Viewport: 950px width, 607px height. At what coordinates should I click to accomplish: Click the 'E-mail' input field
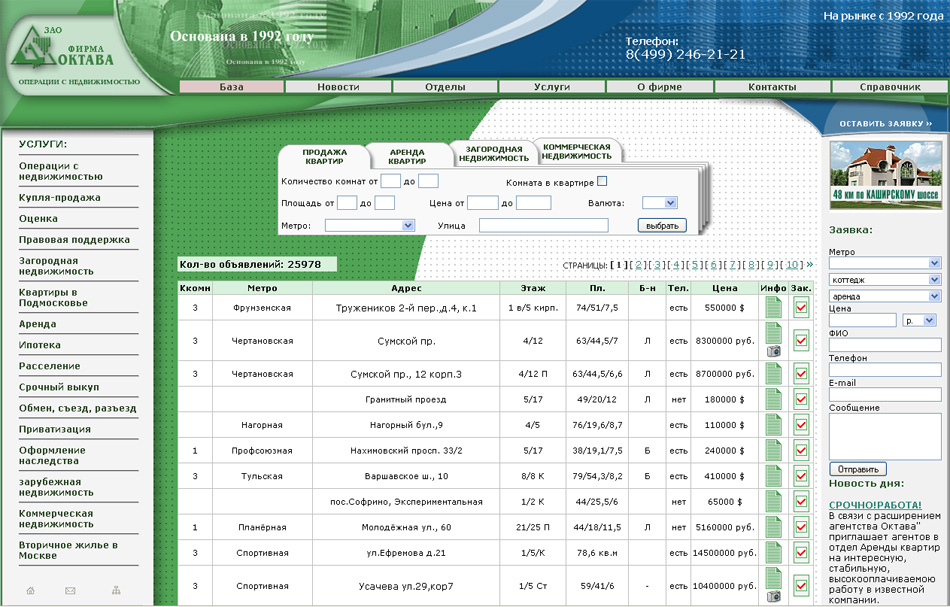coord(885,394)
